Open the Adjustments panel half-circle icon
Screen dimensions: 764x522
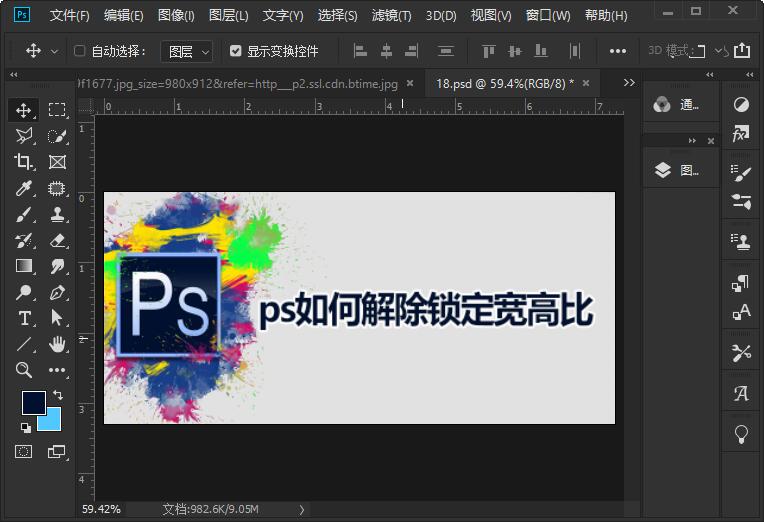point(741,104)
